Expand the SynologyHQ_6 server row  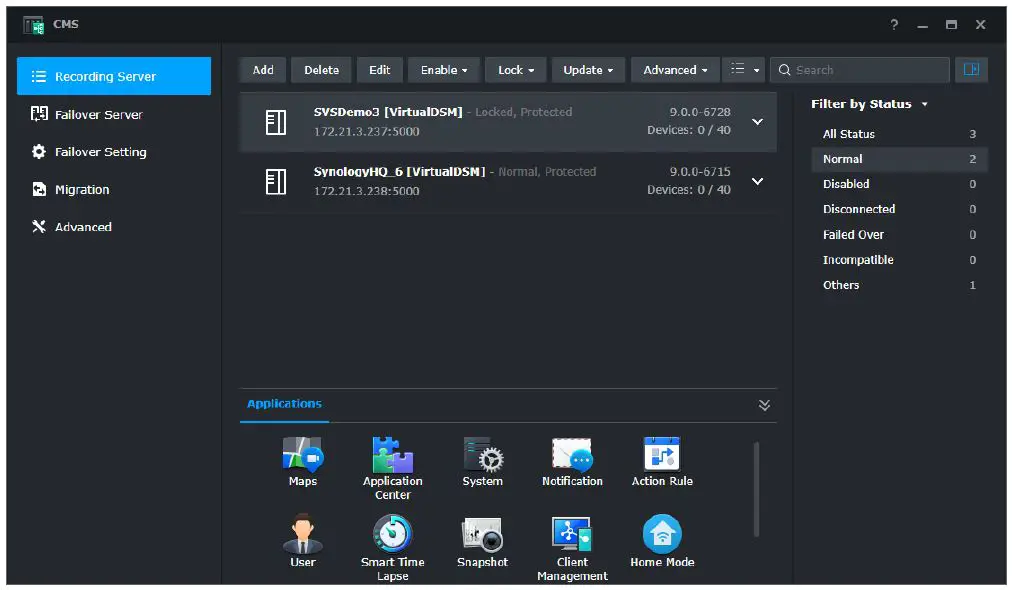click(x=757, y=181)
